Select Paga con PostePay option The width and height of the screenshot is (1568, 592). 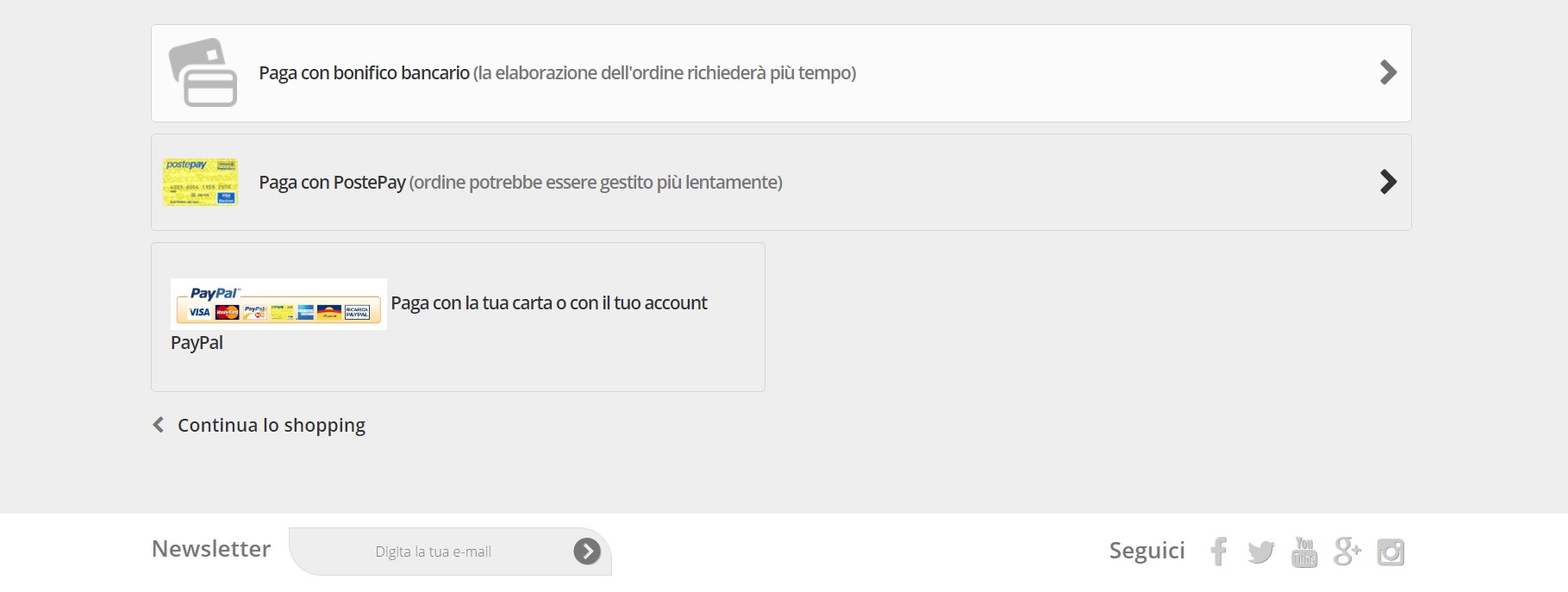click(781, 182)
